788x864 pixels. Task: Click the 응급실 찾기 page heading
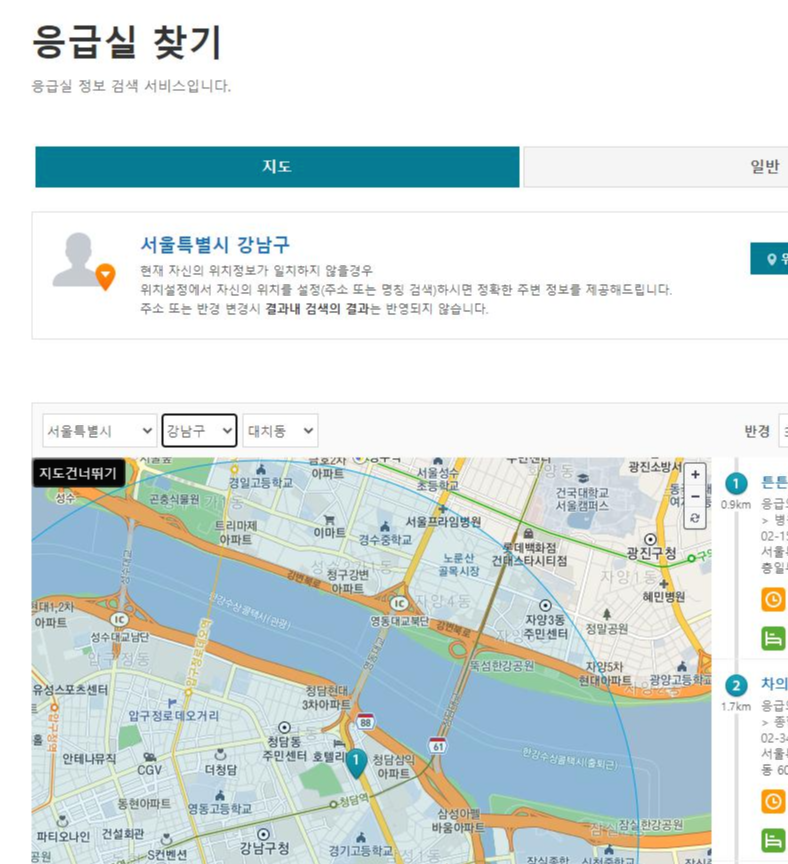point(127,42)
